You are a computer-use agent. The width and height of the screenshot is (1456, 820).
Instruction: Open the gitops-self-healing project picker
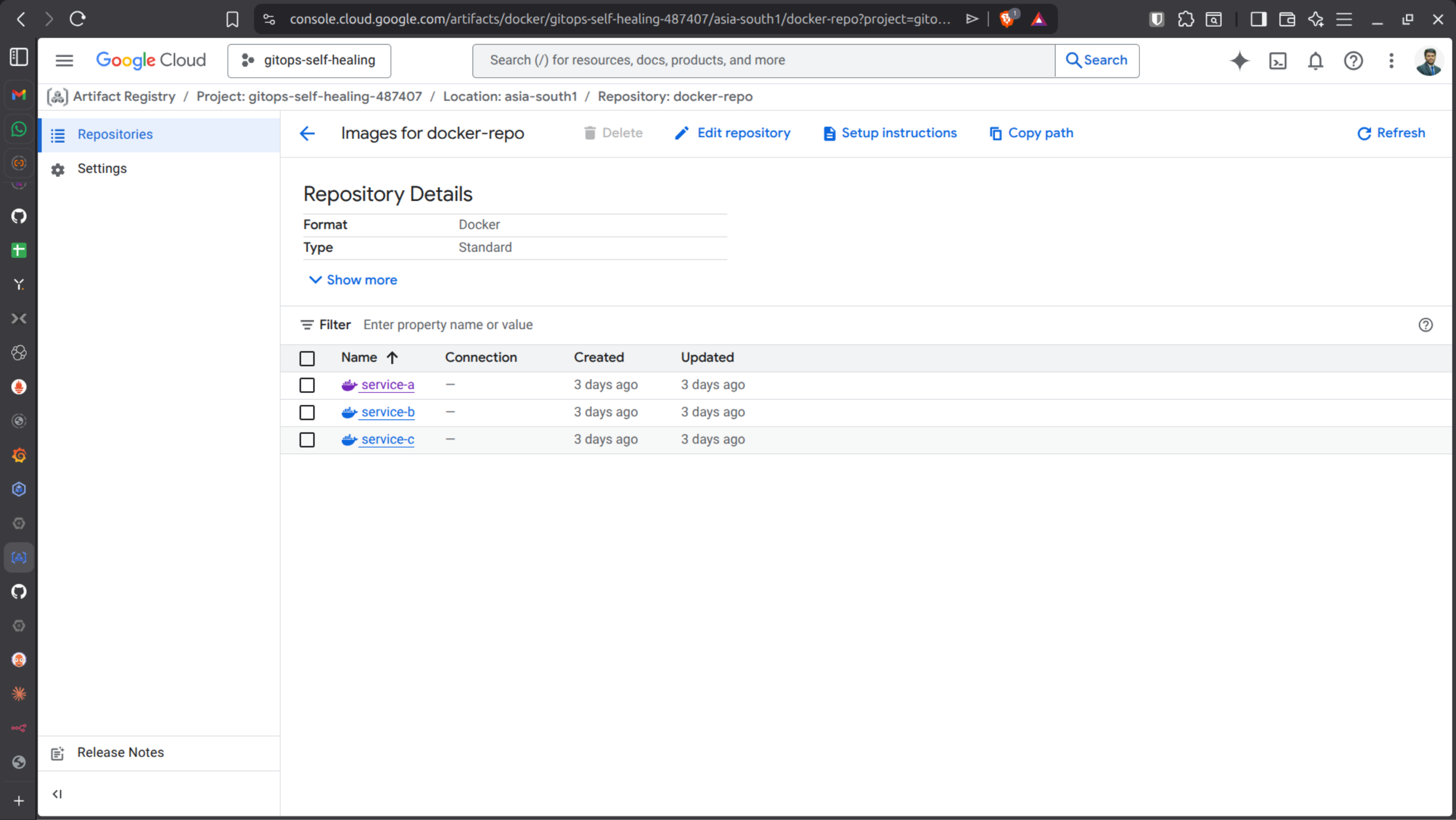(309, 61)
